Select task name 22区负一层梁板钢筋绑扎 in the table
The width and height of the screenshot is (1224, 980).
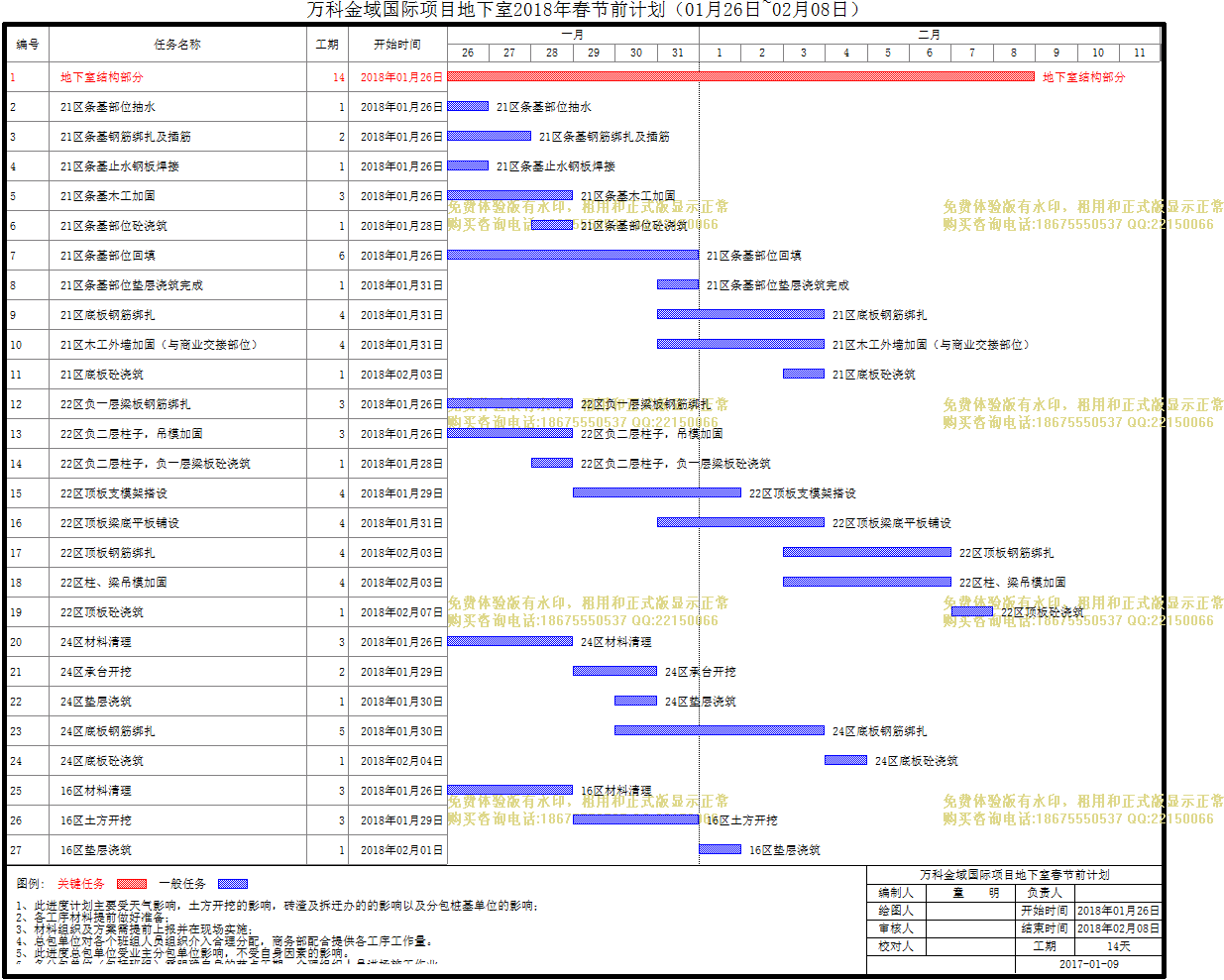coord(126,404)
